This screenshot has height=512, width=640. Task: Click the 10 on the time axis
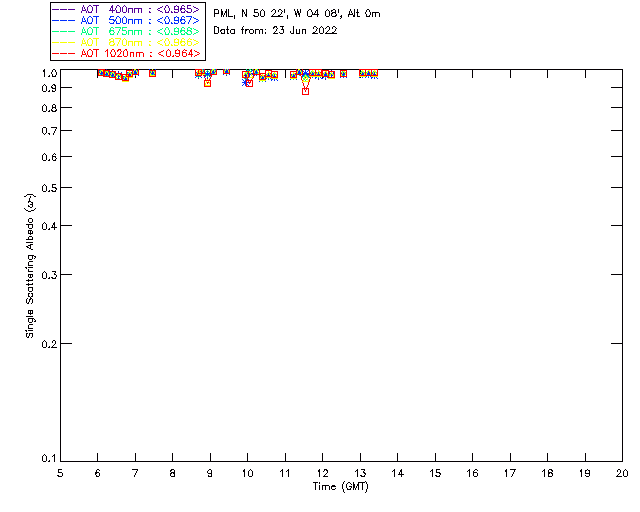pos(247,473)
